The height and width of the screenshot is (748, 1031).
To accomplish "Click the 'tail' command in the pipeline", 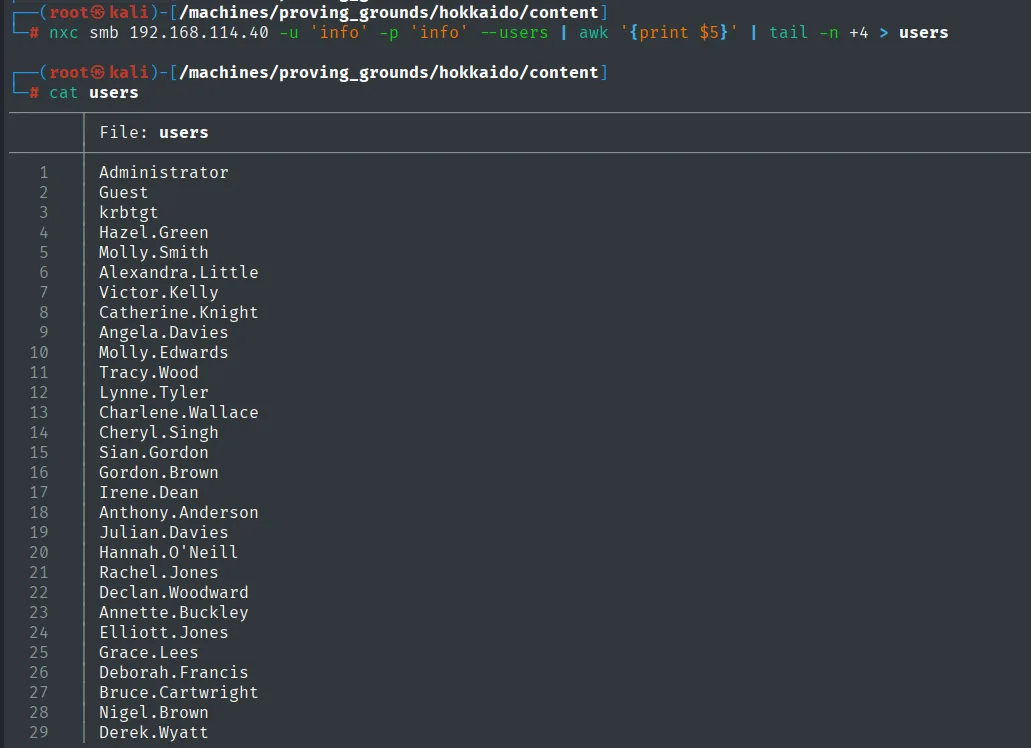I will click(x=788, y=32).
